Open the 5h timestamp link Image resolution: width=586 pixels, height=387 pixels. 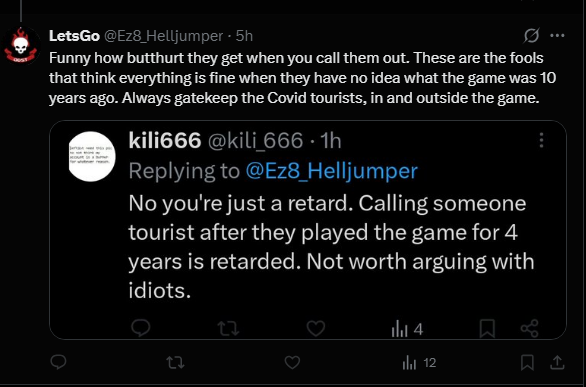(x=244, y=36)
